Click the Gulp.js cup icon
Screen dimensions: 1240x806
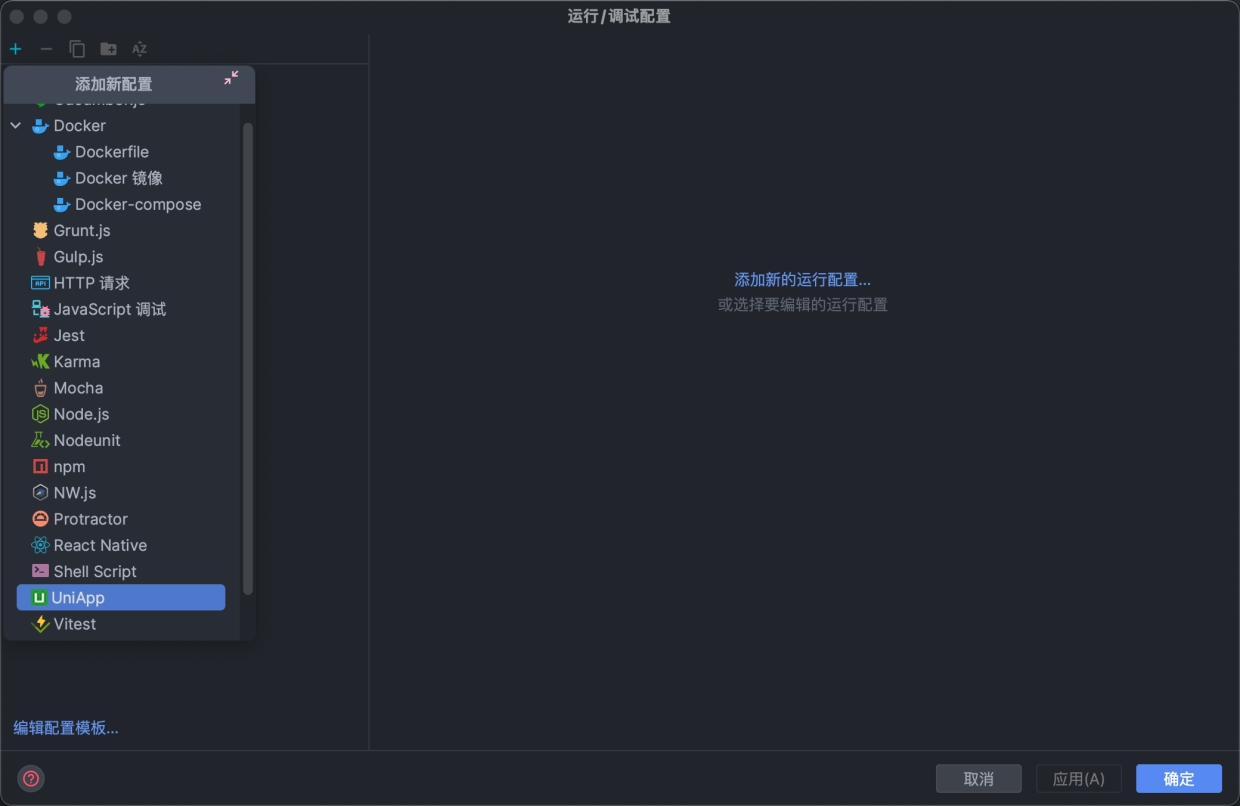40,257
